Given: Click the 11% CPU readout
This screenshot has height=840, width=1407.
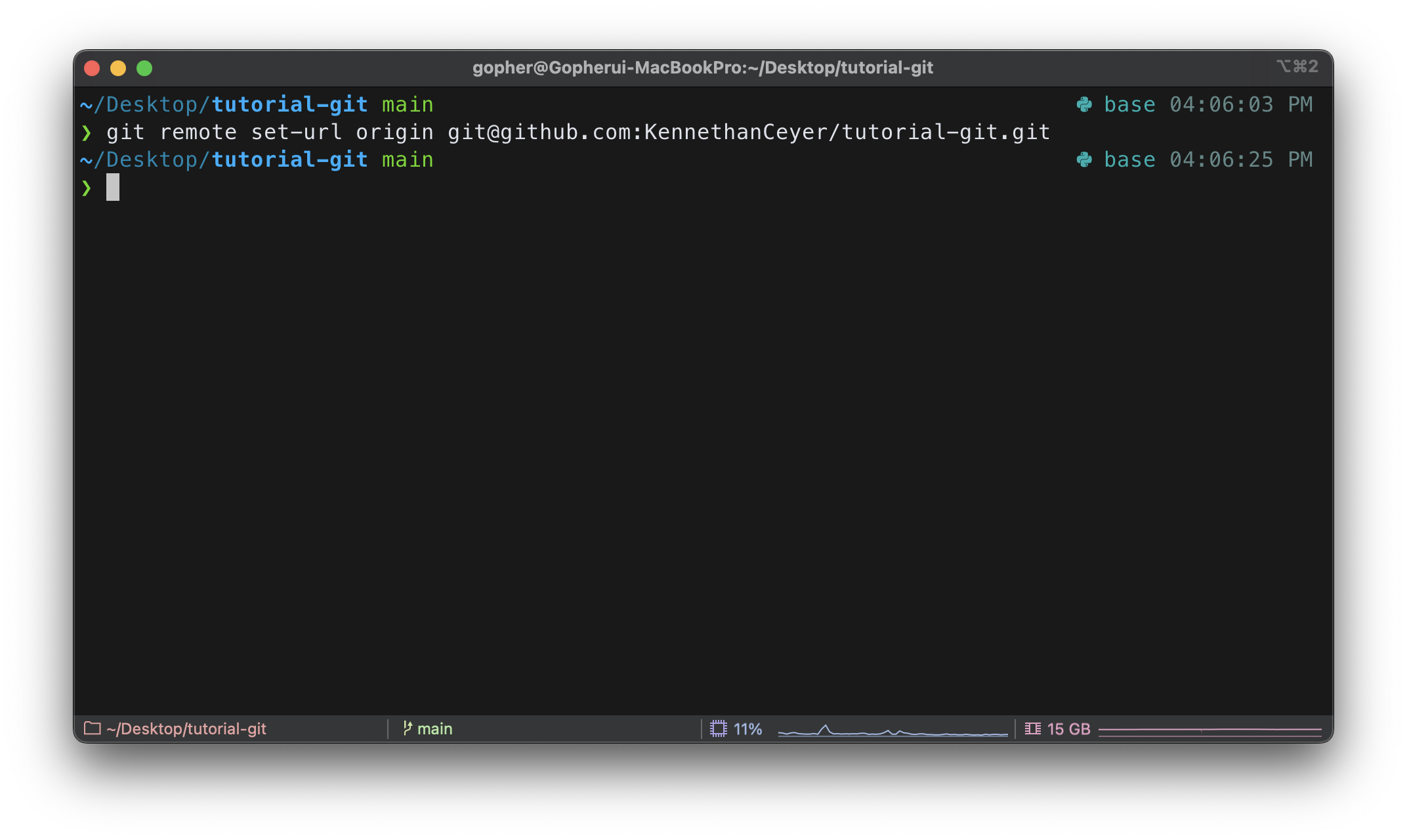Looking at the screenshot, I should tap(747, 728).
